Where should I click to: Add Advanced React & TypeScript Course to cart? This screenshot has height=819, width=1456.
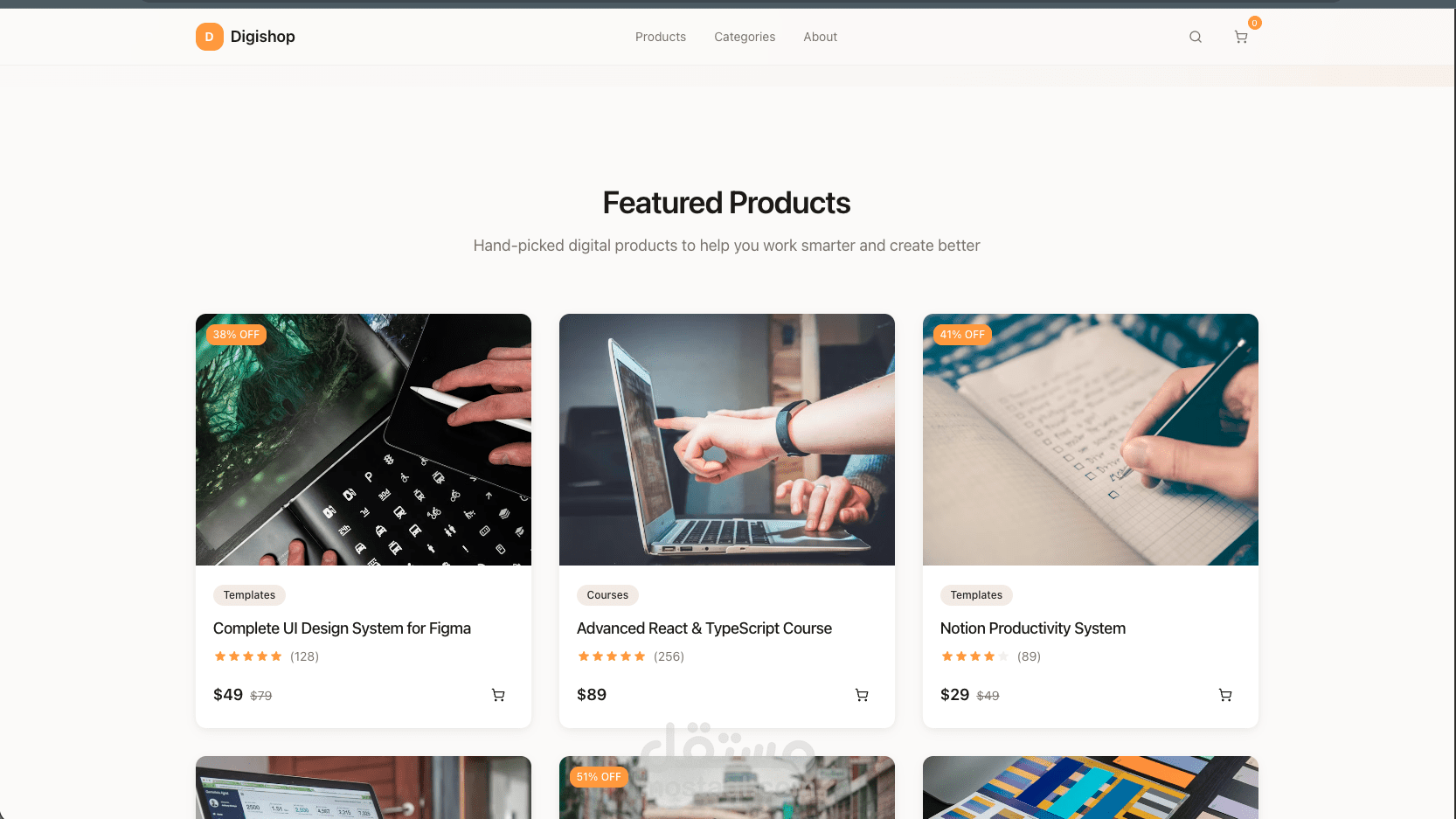coord(862,695)
